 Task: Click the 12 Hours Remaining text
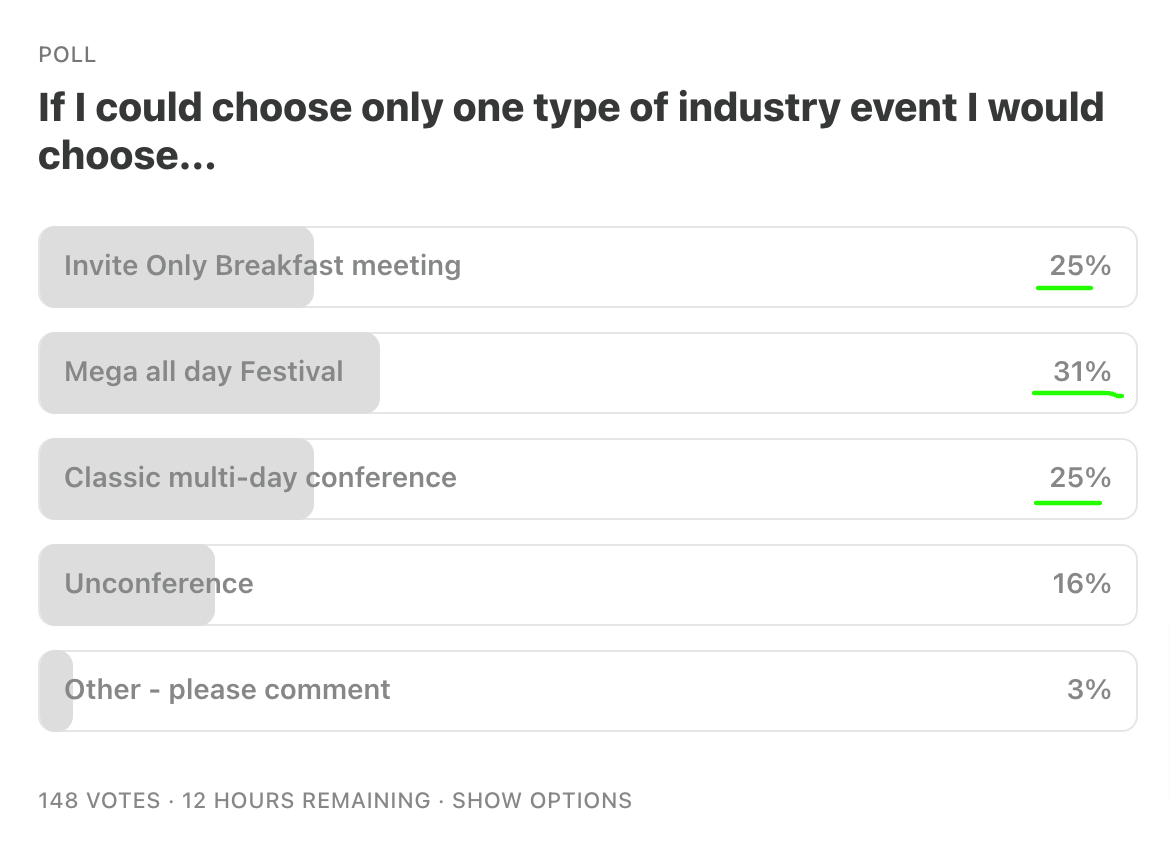point(306,800)
